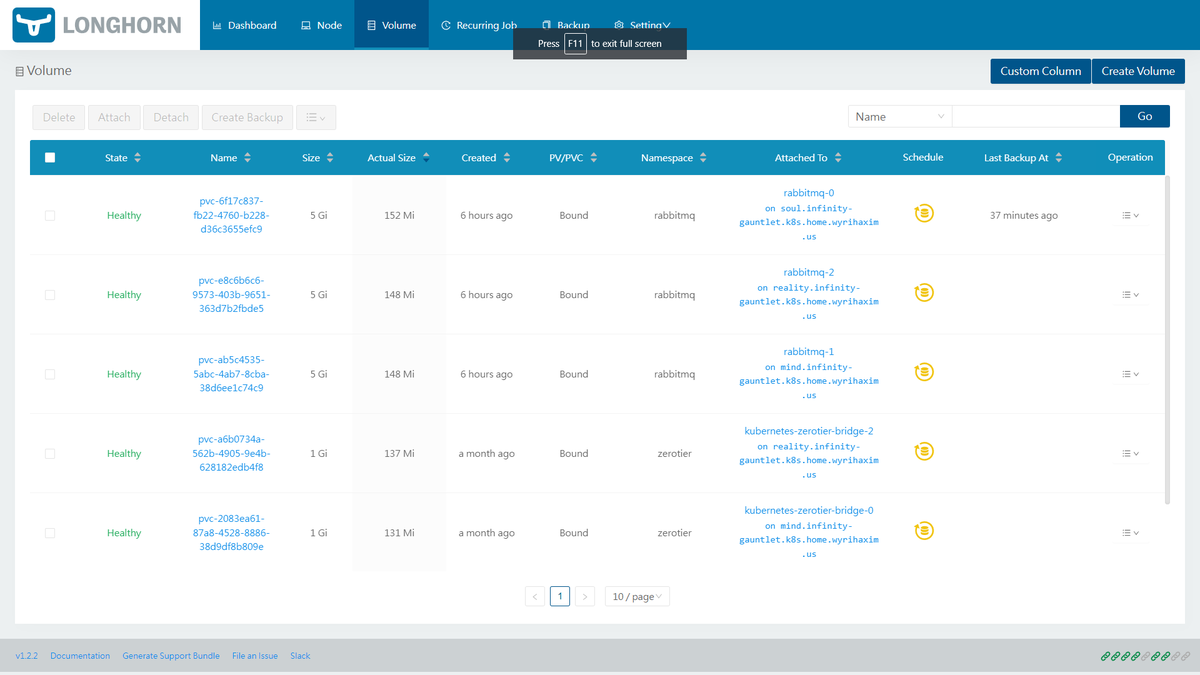Click the '152 Mi' actual size cell
1200x675 pixels.
(x=399, y=216)
